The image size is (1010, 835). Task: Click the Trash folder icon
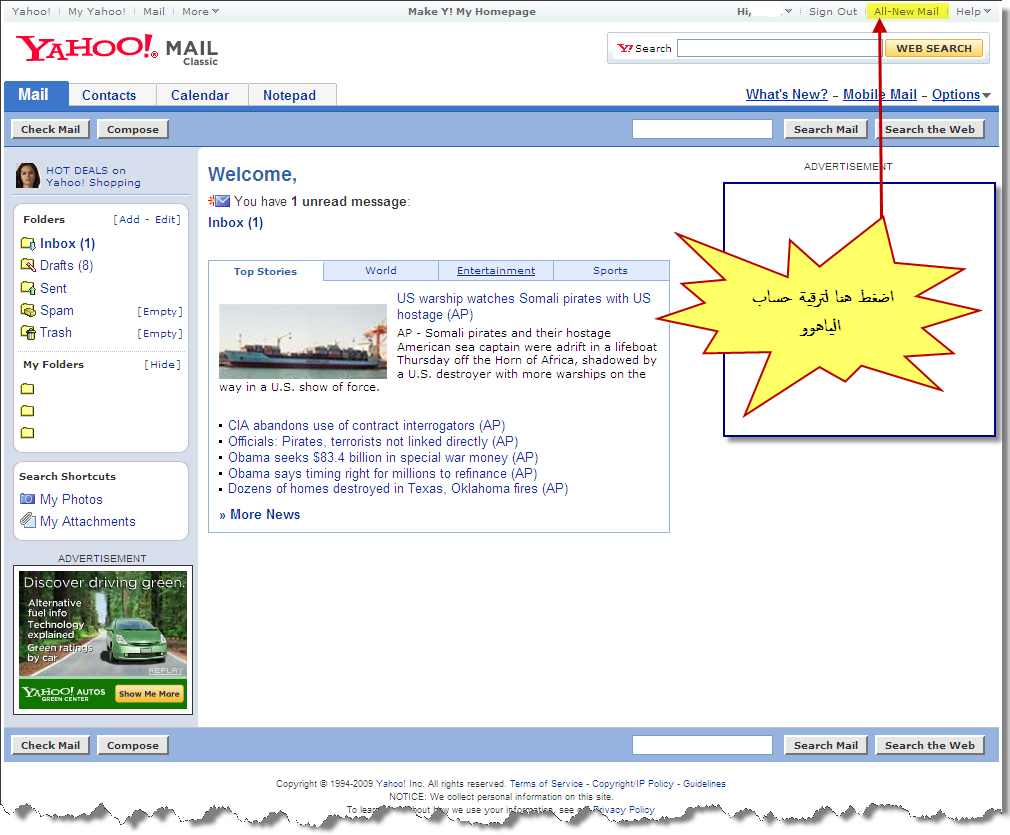click(x=28, y=332)
